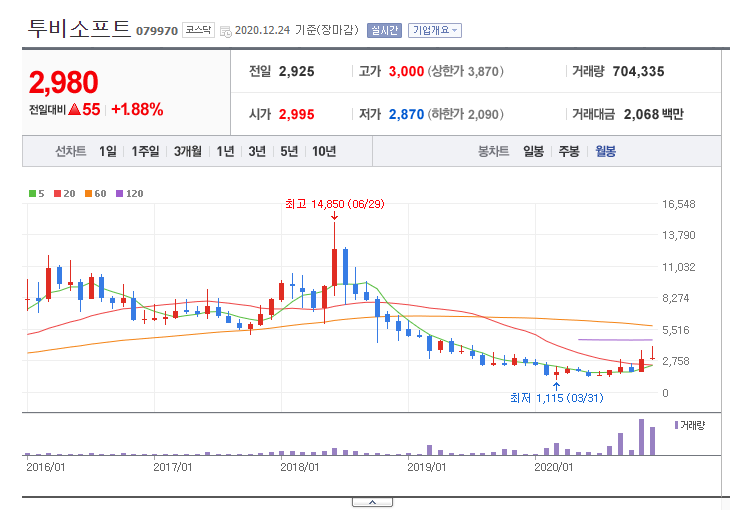The width and height of the screenshot is (730, 510).
Task: Click the 하한가 2,090 lower limit text
Action: pyautogui.click(x=466, y=114)
